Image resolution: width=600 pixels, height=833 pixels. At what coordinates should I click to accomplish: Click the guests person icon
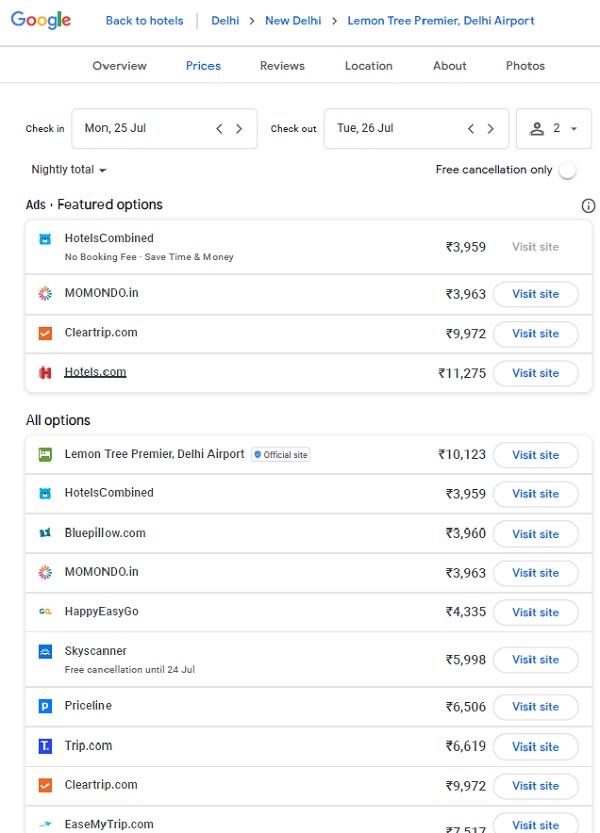(x=537, y=129)
